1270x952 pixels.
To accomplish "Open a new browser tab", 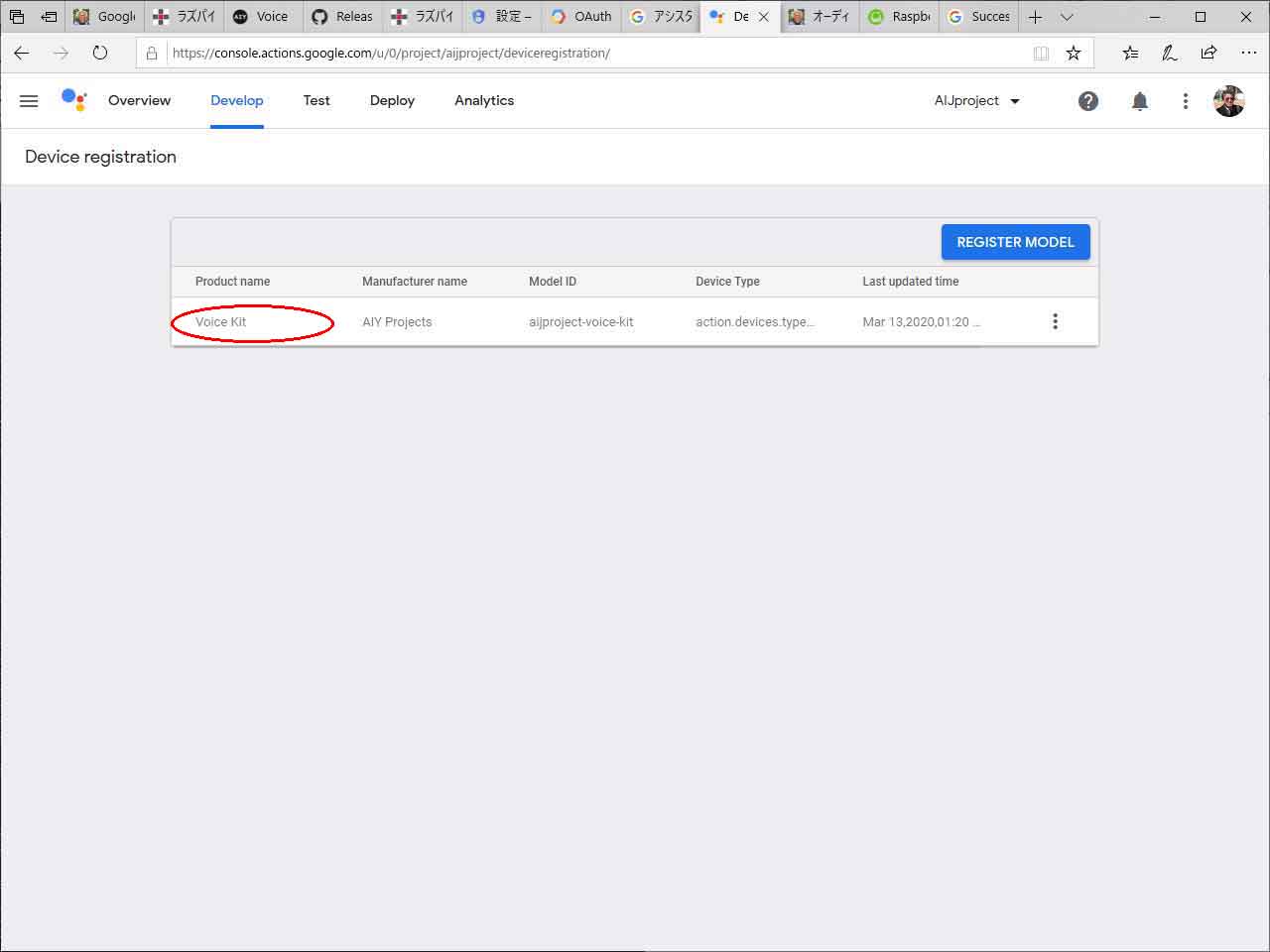I will 1035,17.
